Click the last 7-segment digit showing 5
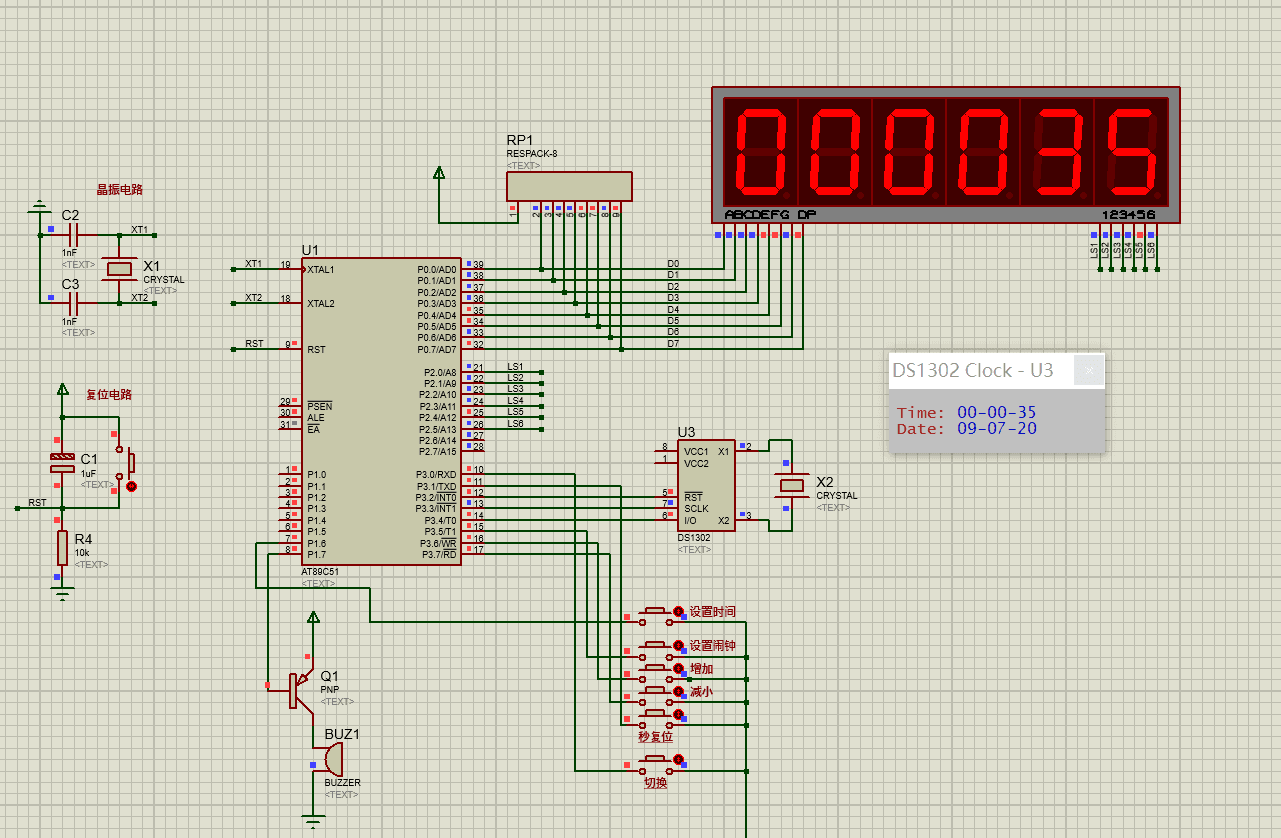 click(x=1131, y=151)
